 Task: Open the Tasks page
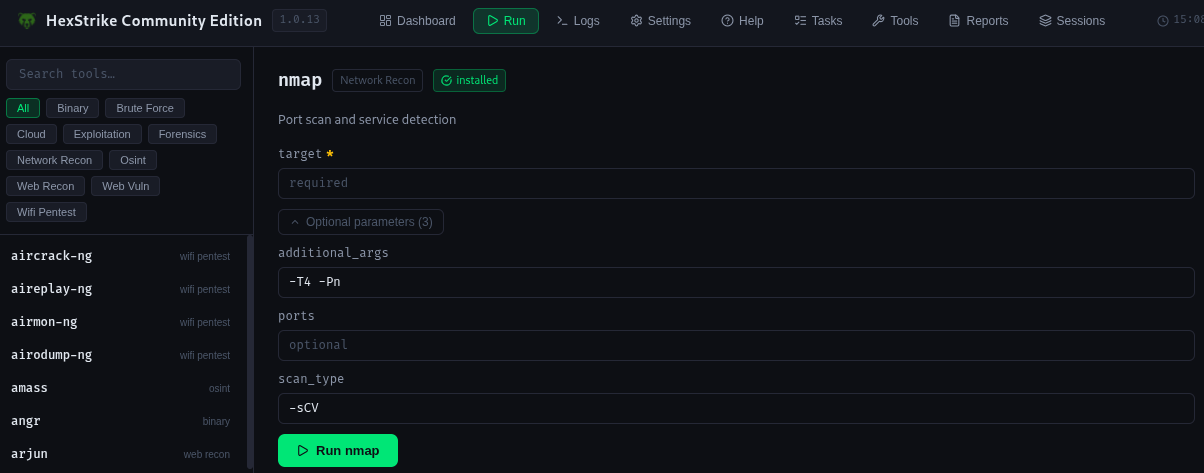click(818, 21)
